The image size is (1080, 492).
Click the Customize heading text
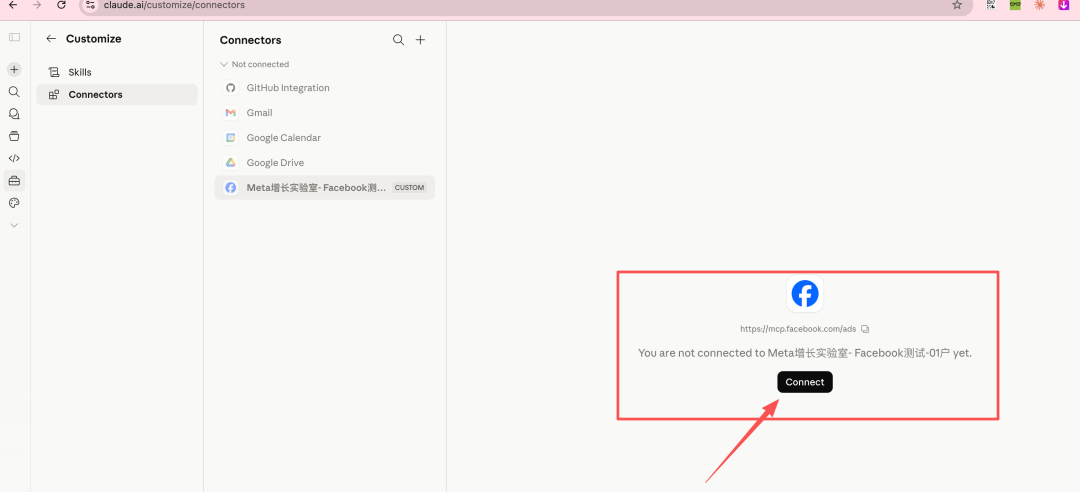(94, 39)
